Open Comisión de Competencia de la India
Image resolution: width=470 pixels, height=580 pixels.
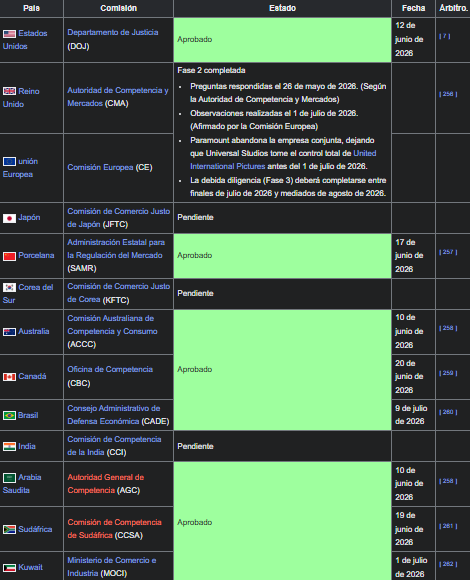point(114,446)
